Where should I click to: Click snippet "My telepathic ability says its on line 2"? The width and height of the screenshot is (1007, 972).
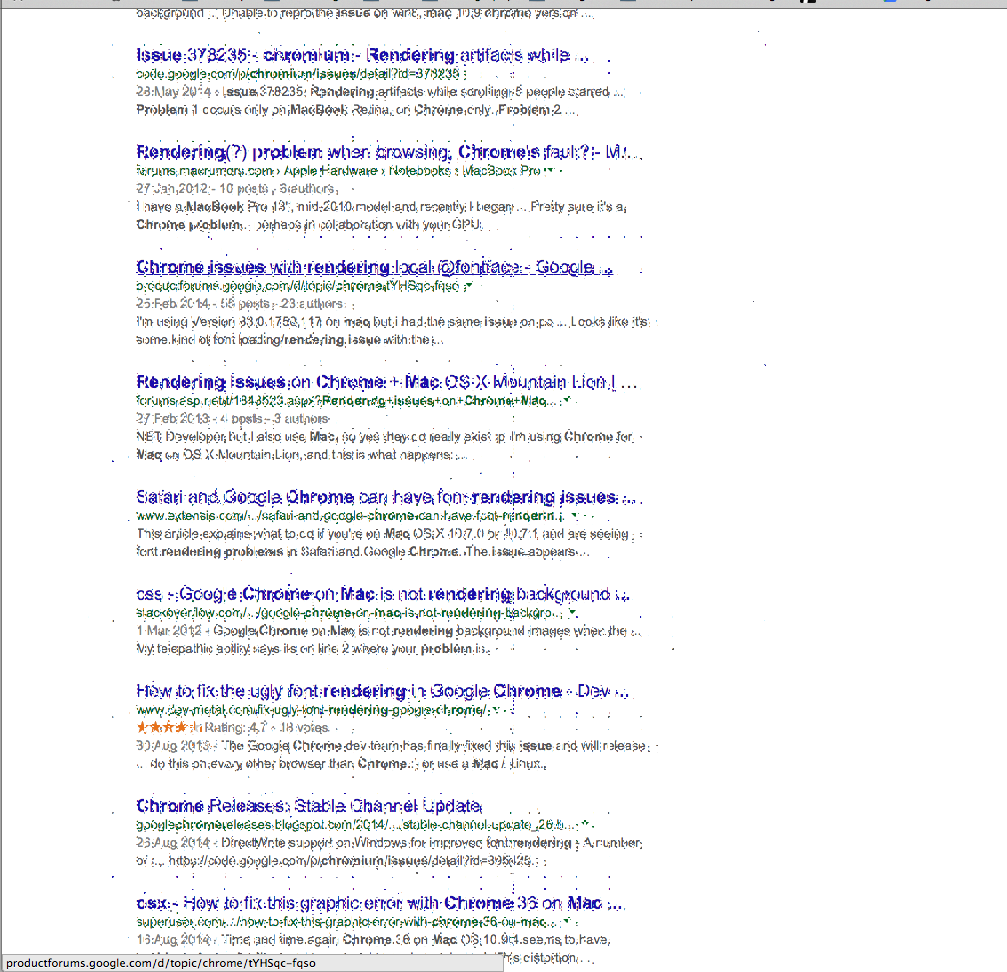tap(313, 649)
